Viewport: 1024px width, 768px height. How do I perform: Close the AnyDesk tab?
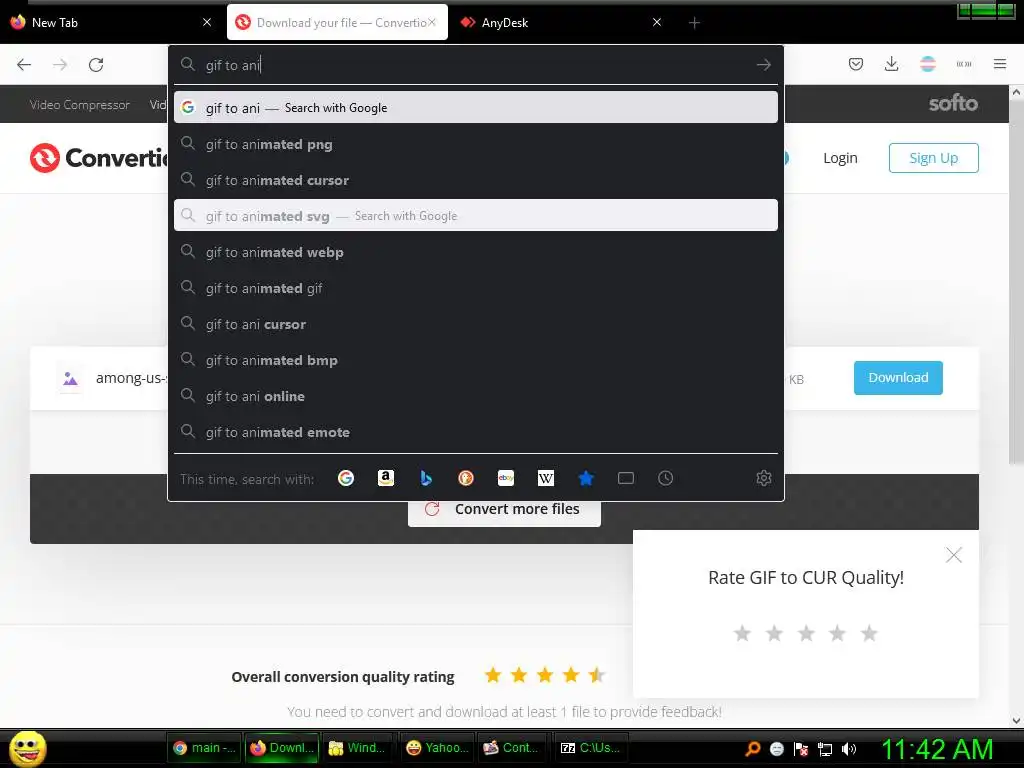click(657, 22)
